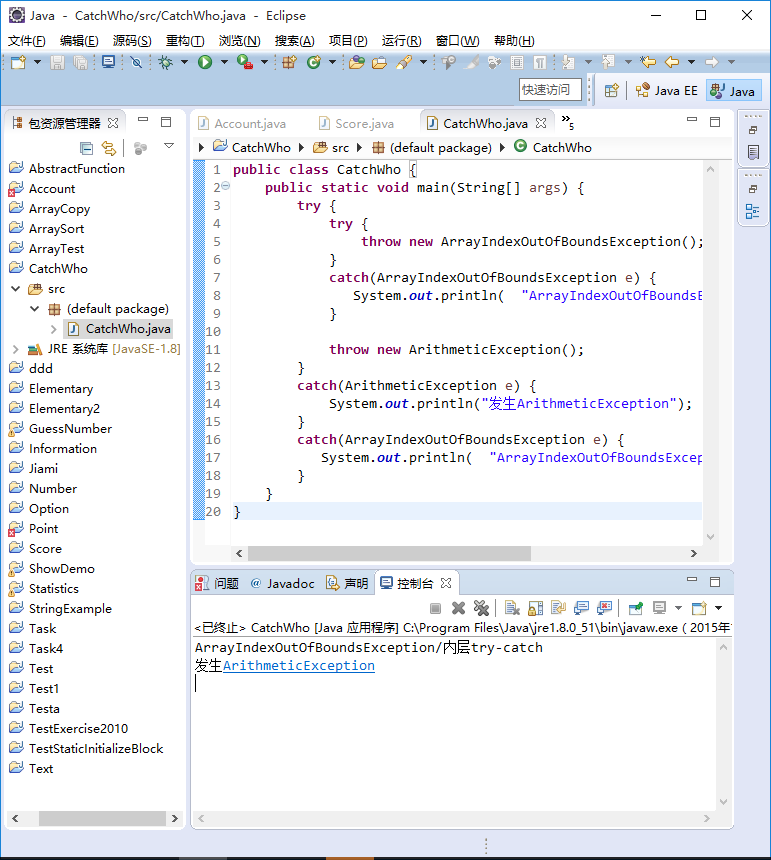Click editor horizontal scrollbar thumb
Image resolution: width=771 pixels, height=860 pixels.
point(389,553)
